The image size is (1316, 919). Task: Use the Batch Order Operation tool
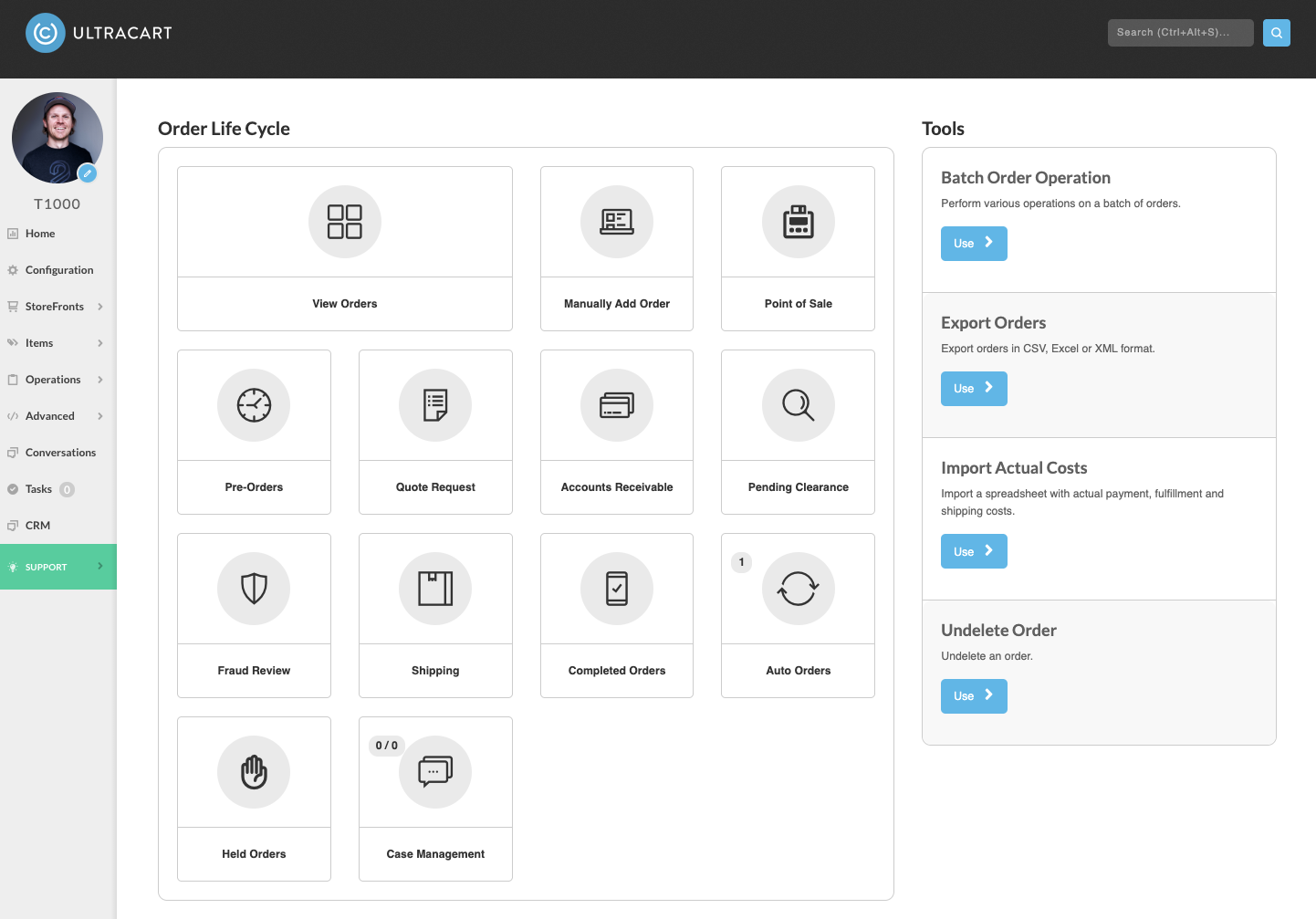pos(974,244)
